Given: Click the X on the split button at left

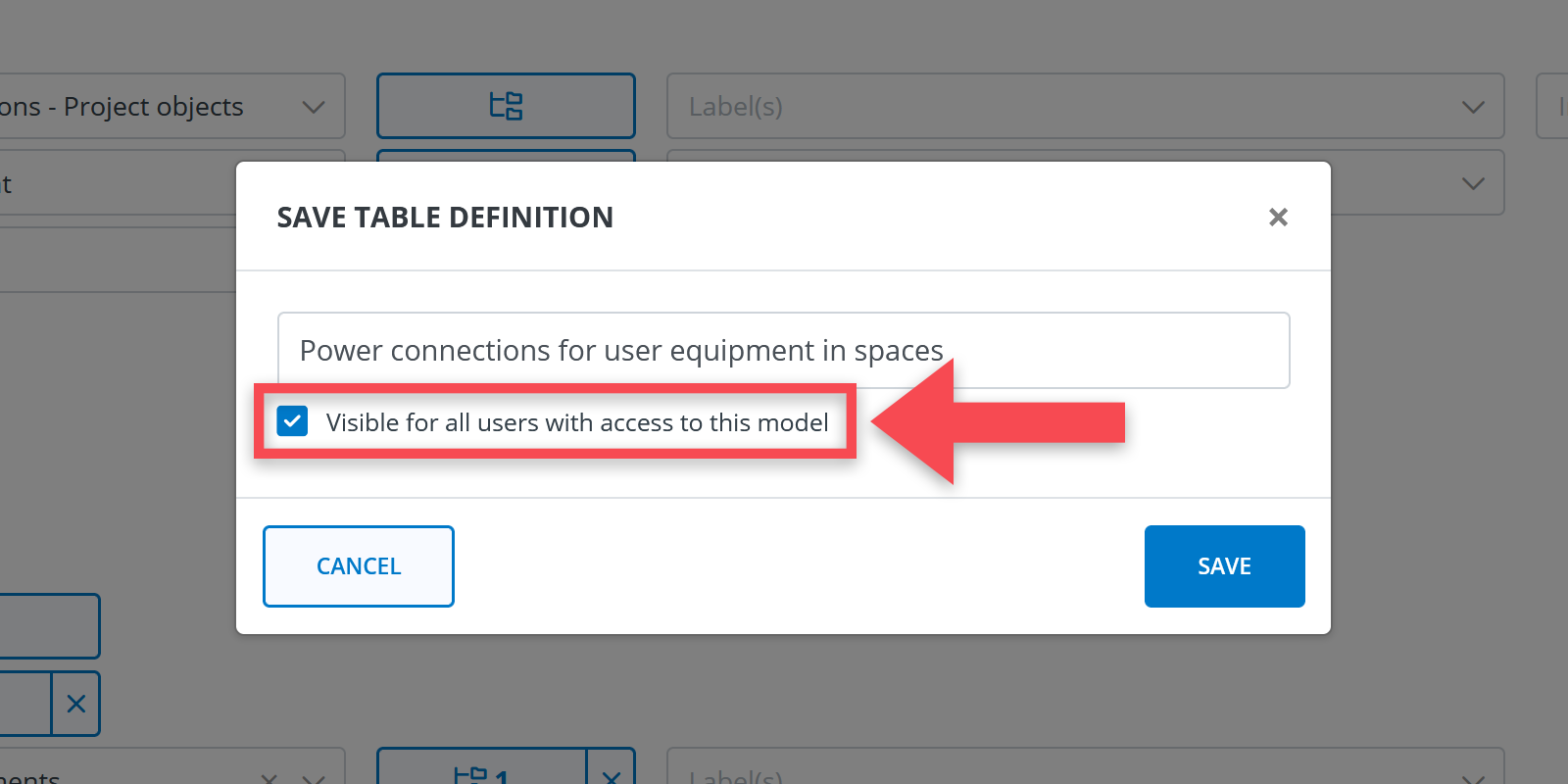Looking at the screenshot, I should (x=76, y=704).
